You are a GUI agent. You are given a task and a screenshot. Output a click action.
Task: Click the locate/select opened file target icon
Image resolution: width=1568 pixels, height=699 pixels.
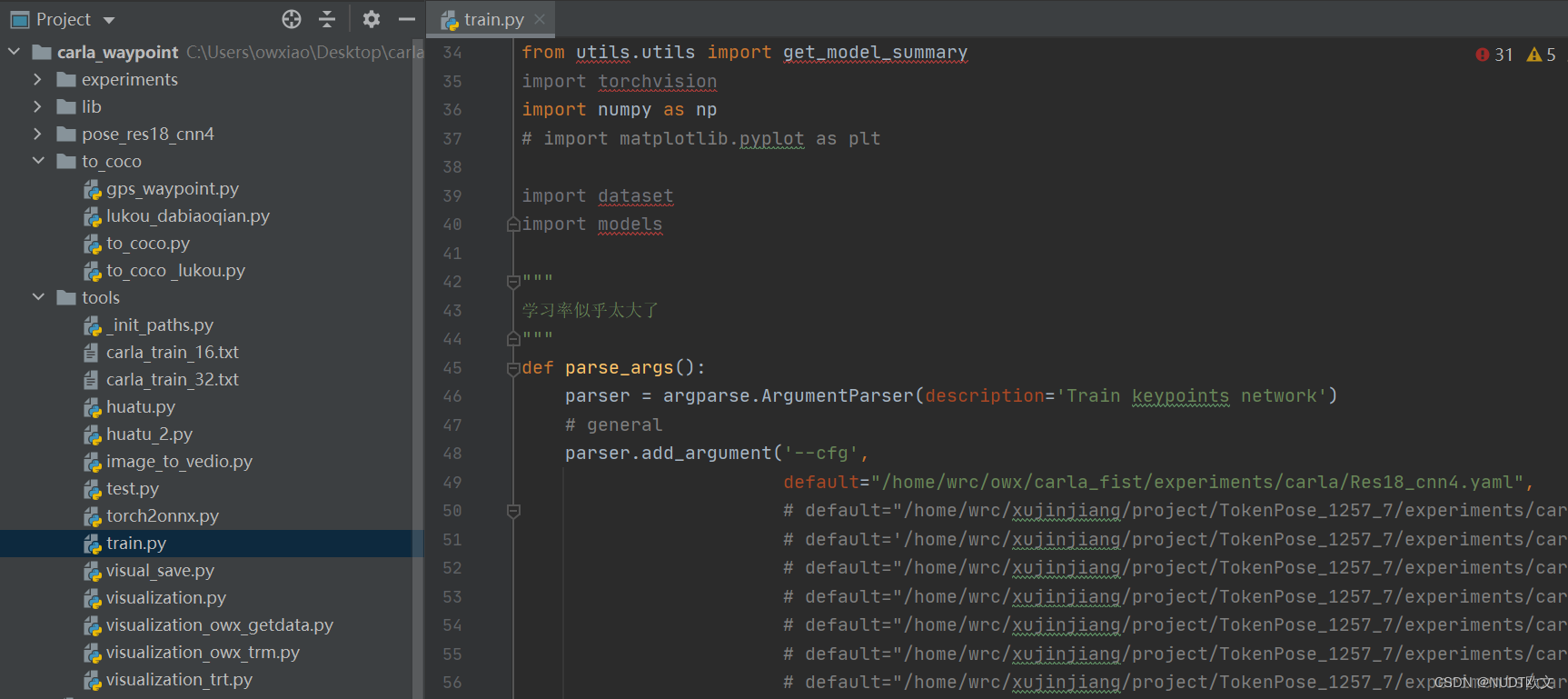292,19
